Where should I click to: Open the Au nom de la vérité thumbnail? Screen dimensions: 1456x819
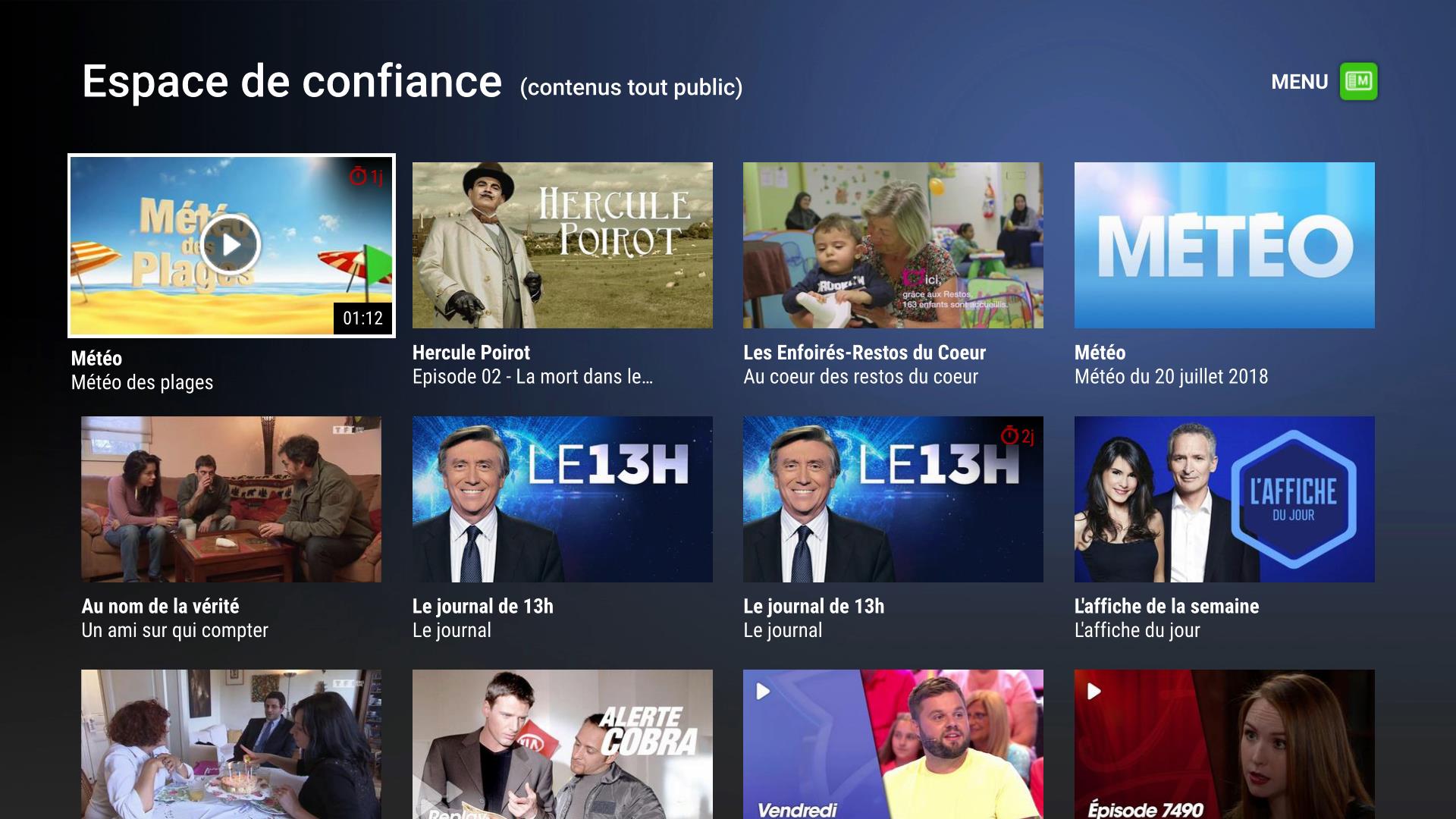(x=231, y=499)
